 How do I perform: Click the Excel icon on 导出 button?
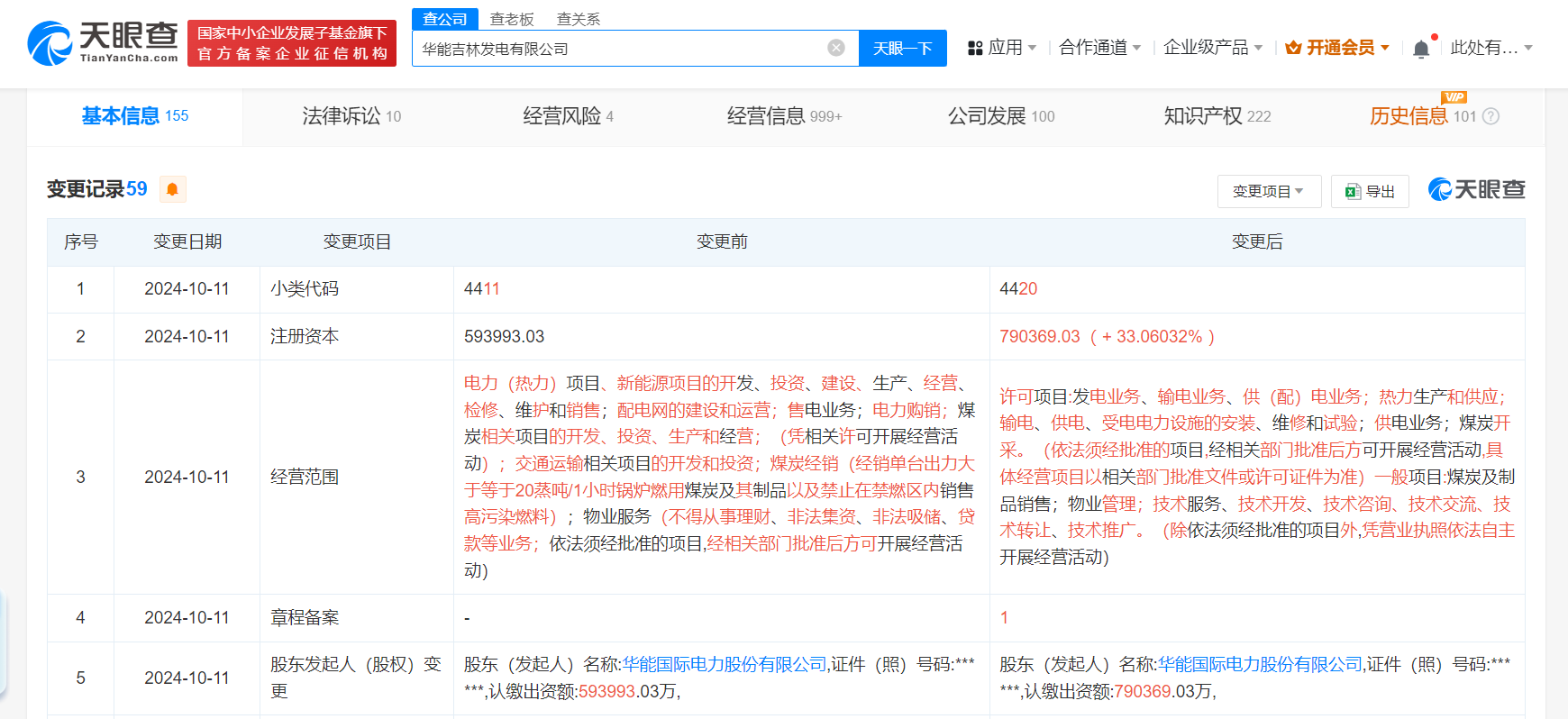point(1353,191)
